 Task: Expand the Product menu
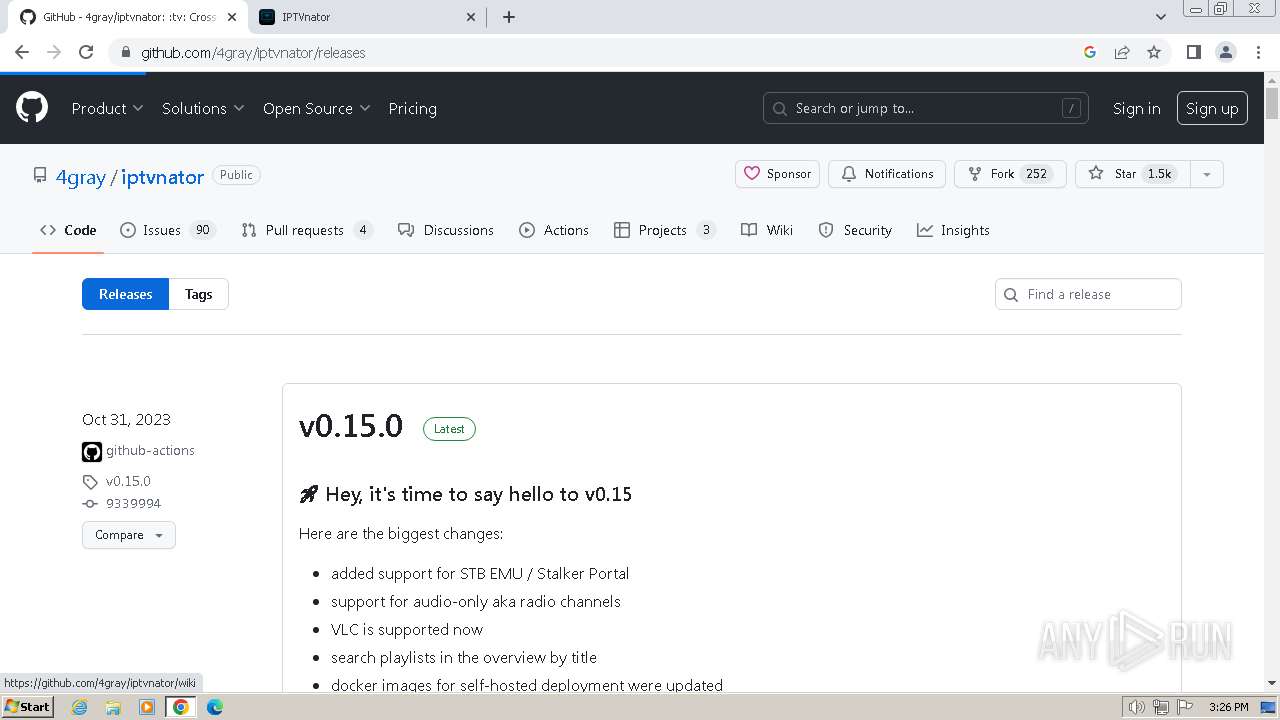[x=107, y=108]
